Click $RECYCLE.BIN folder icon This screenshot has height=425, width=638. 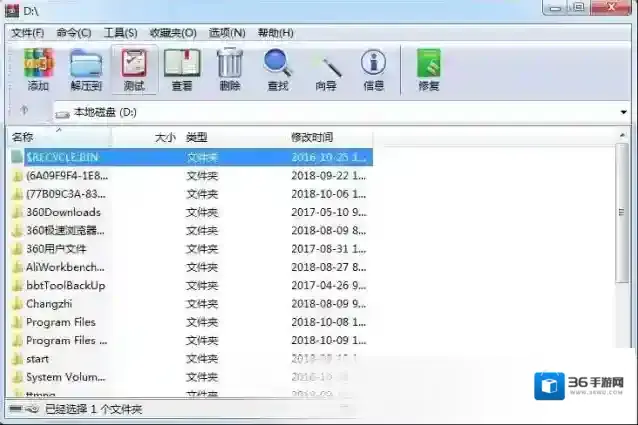click(x=17, y=157)
